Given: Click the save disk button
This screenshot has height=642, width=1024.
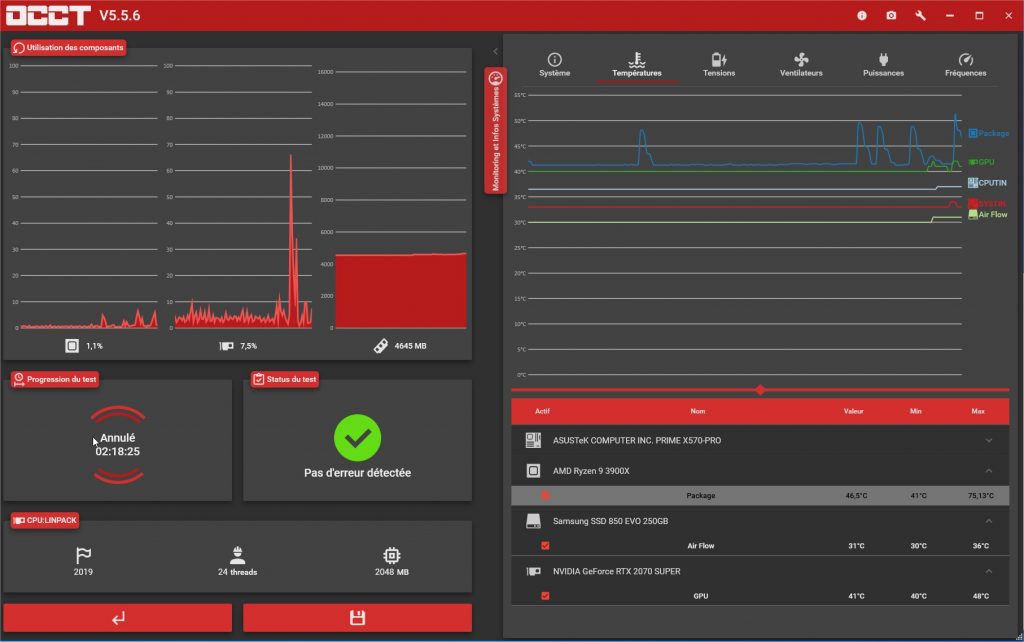Looking at the screenshot, I should [357, 618].
